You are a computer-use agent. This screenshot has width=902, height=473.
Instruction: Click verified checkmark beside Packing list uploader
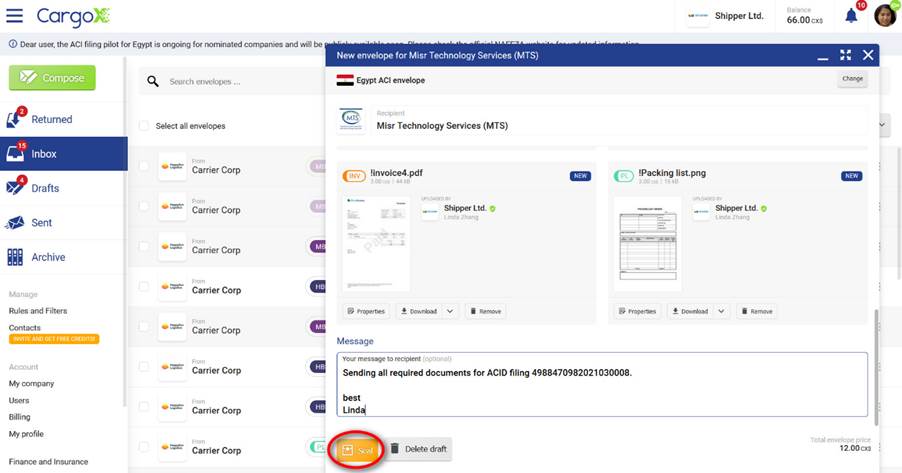click(764, 209)
